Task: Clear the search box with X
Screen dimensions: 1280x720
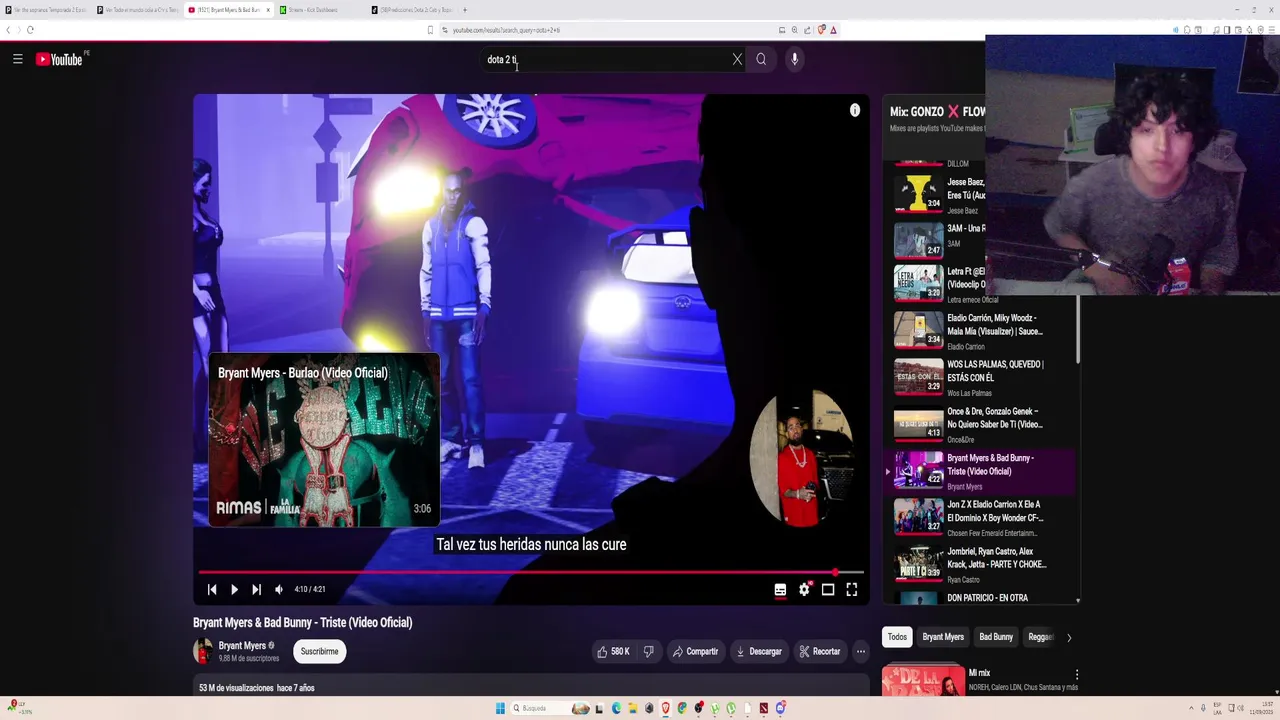Action: click(x=737, y=59)
